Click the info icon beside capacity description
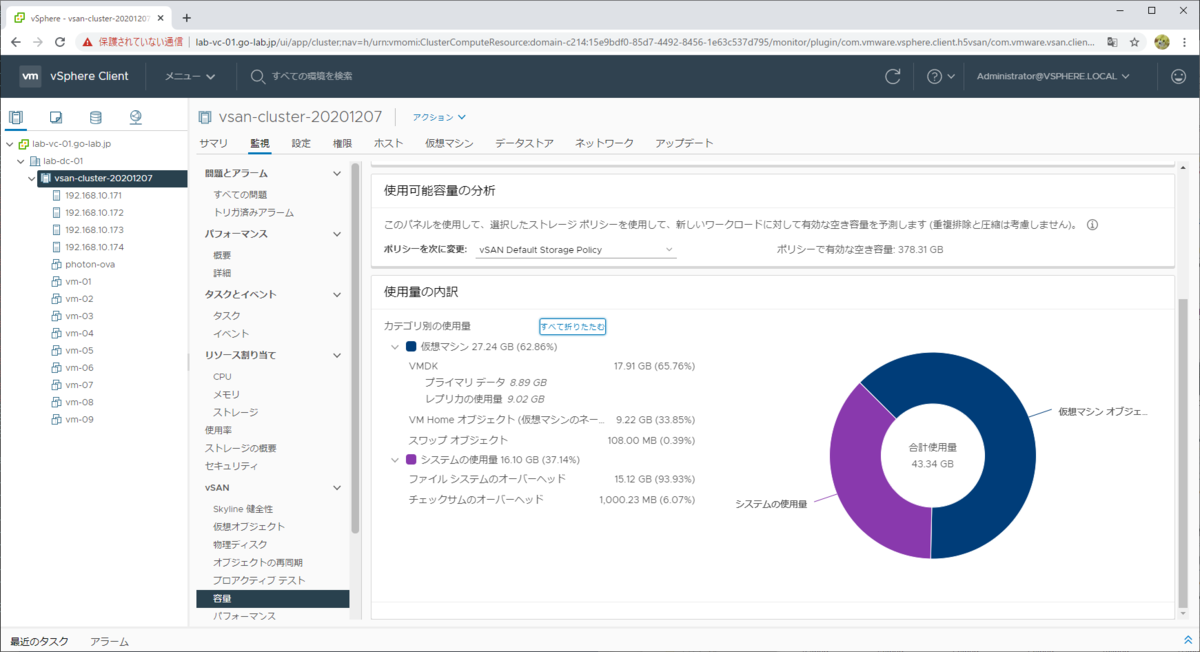The image size is (1200, 652). point(1092,225)
